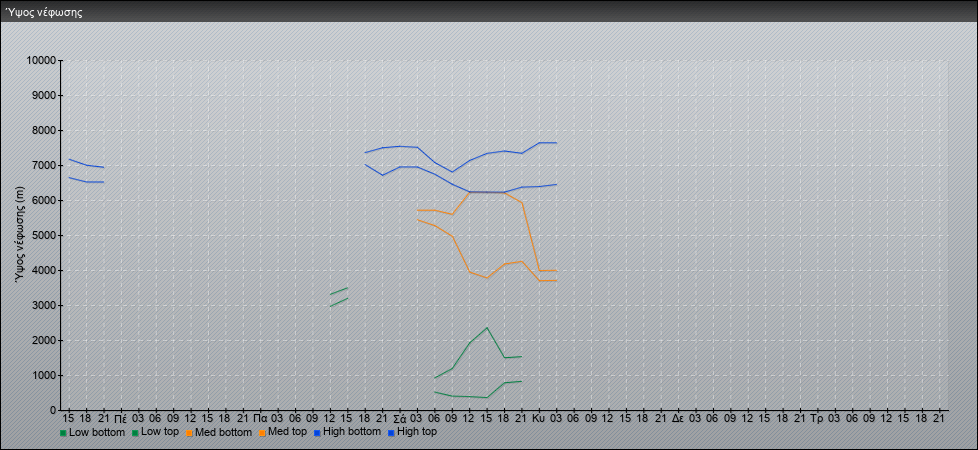This screenshot has width=978, height=450.
Task: Click the green Low bottom legend swatch
Action: (x=63, y=433)
